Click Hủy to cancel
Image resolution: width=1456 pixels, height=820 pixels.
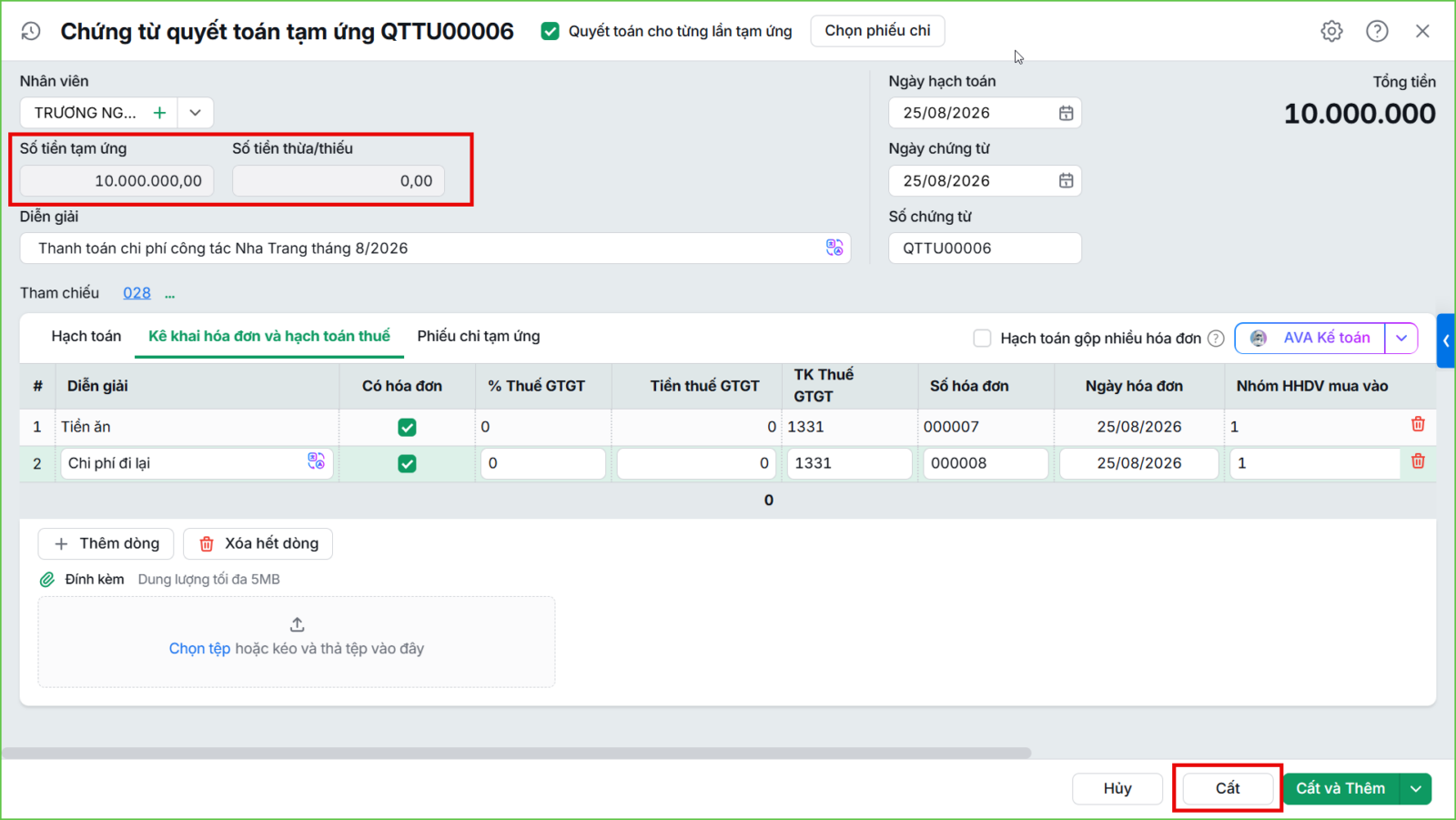point(1117,788)
